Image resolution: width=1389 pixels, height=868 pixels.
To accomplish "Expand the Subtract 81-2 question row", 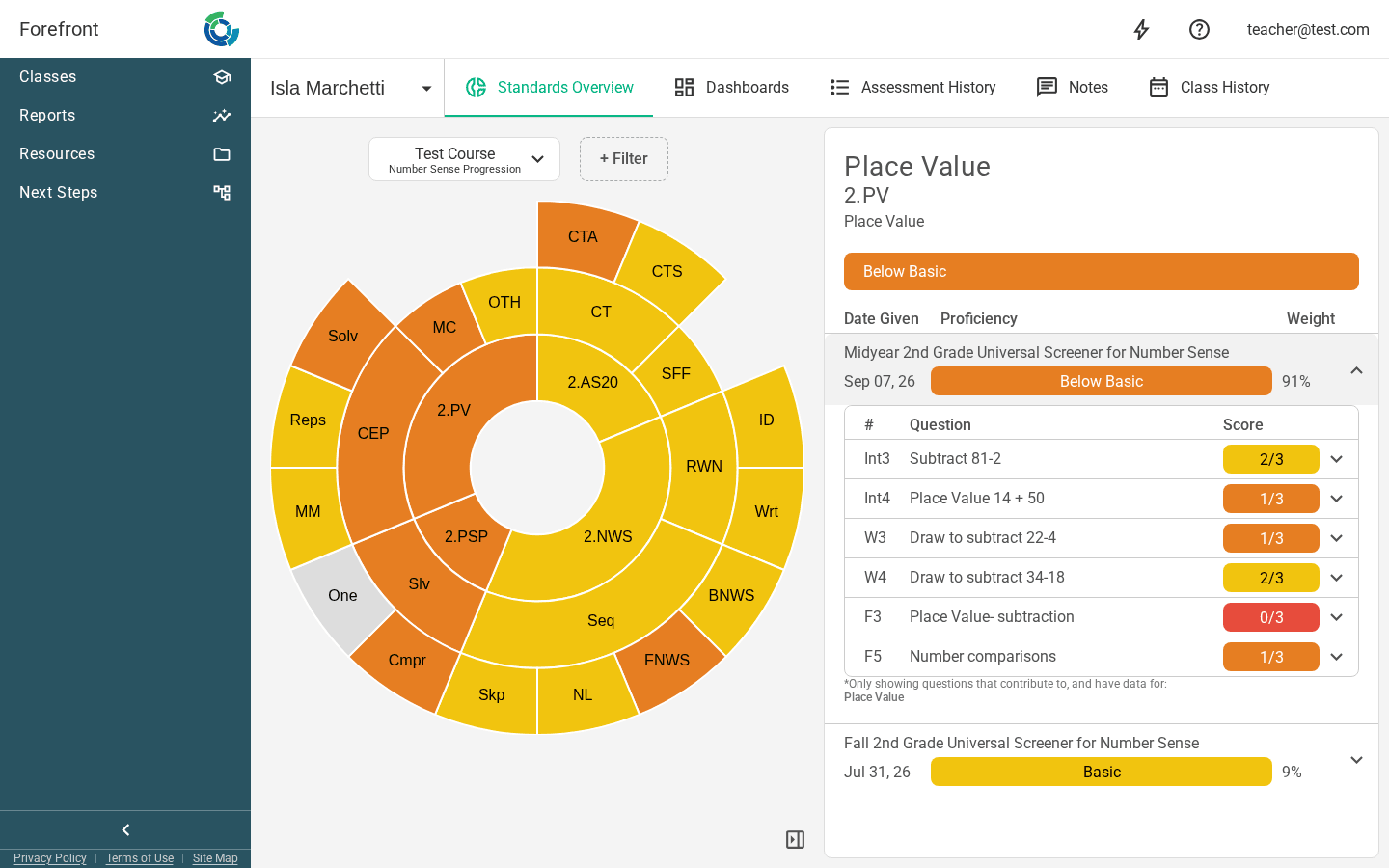I will pos(1336,459).
